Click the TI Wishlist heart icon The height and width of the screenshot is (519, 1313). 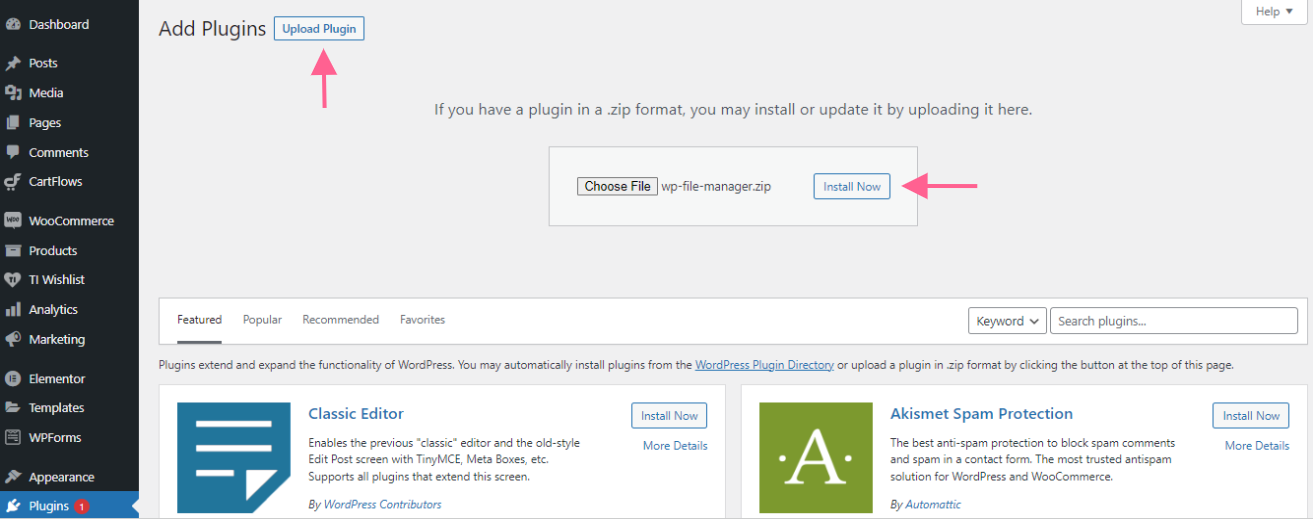click(13, 280)
